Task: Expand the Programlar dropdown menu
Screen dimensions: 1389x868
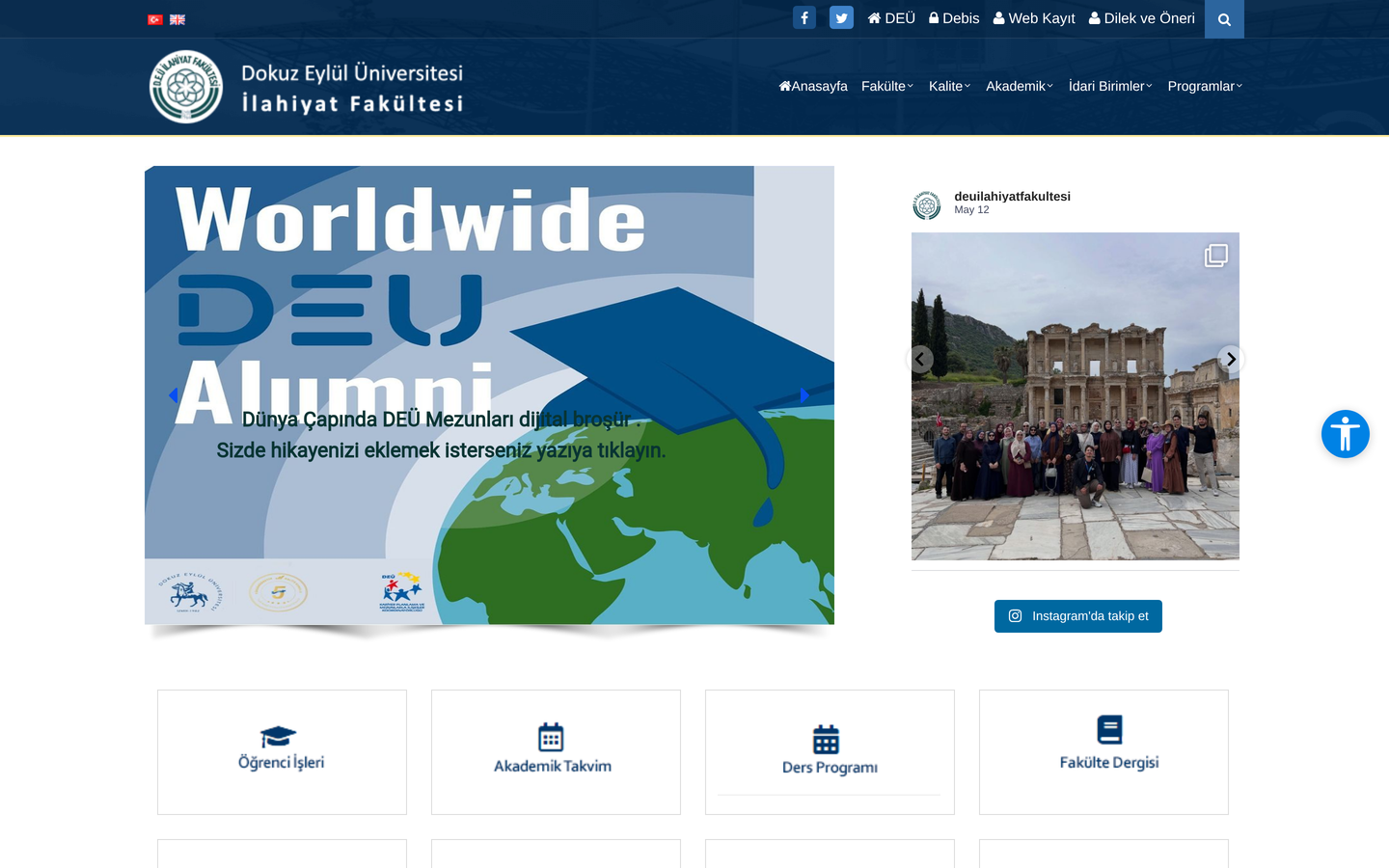Action: (1205, 86)
